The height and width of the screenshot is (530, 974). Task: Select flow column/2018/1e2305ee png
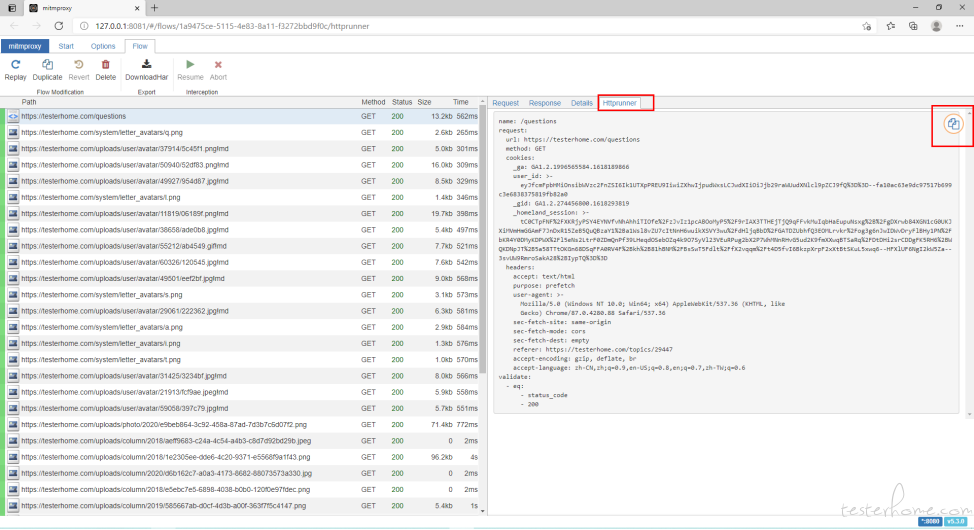[x=242, y=457]
